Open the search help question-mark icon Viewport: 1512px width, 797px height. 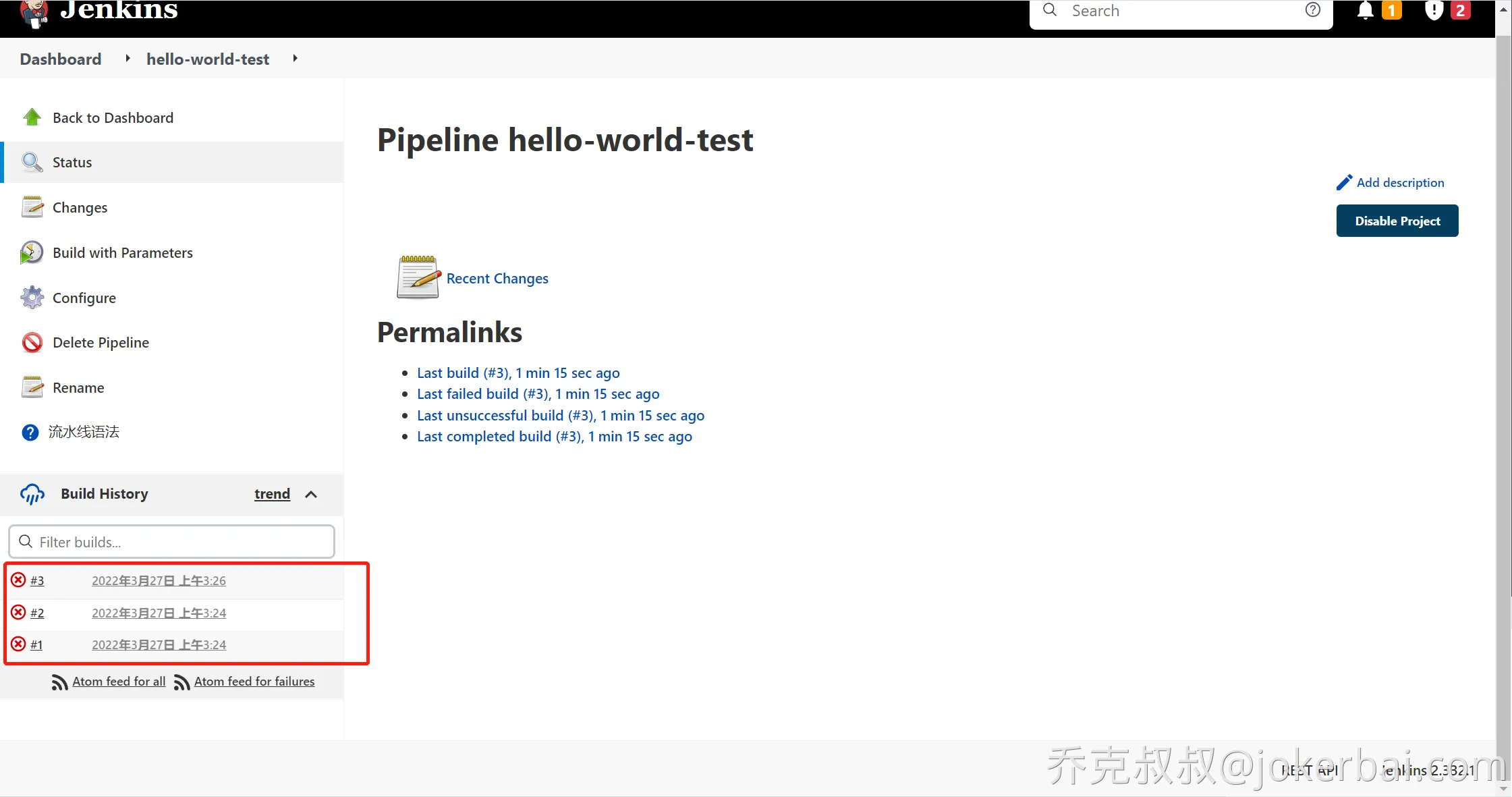pos(1312,10)
